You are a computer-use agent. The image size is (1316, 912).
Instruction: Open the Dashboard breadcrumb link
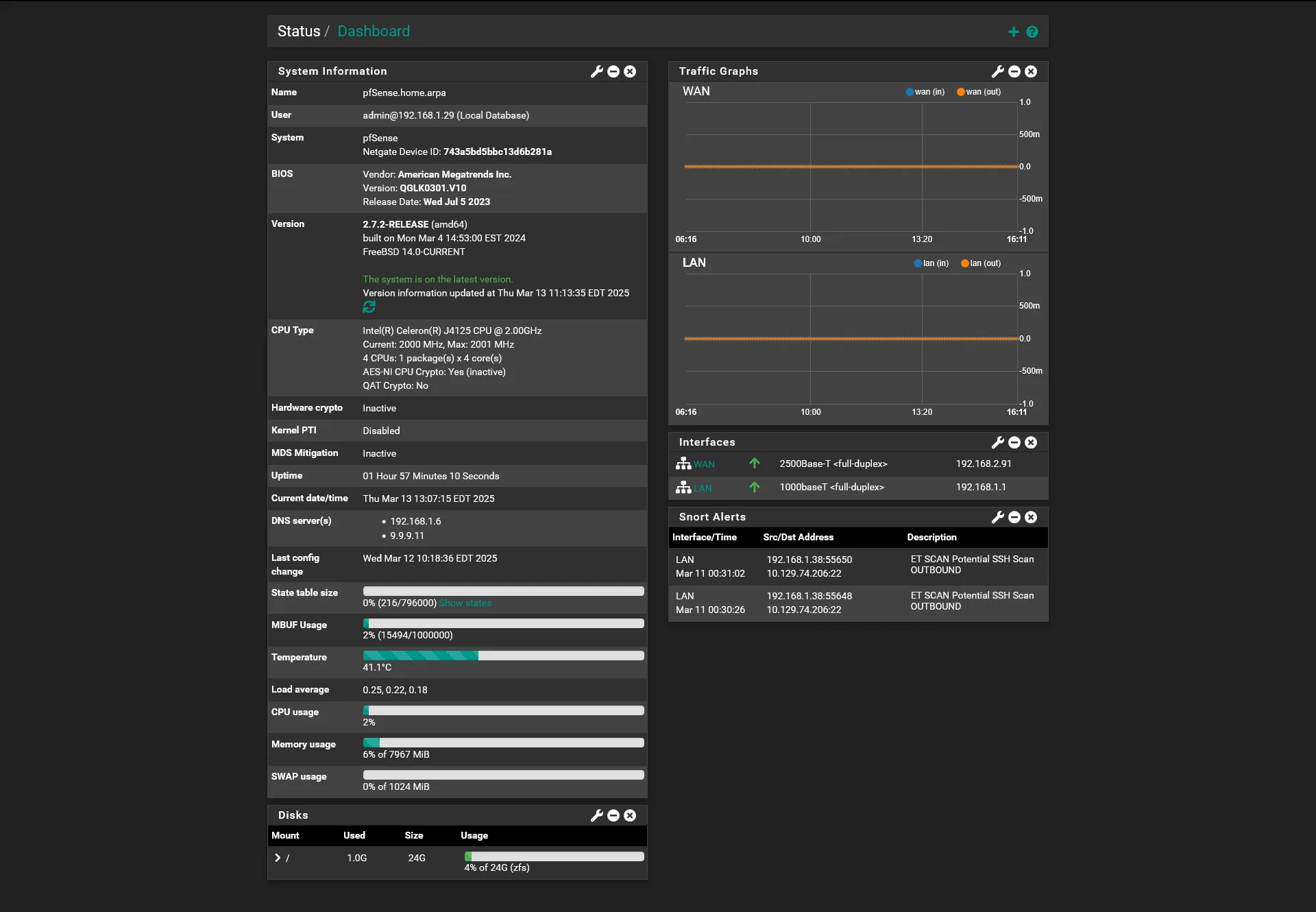click(374, 32)
